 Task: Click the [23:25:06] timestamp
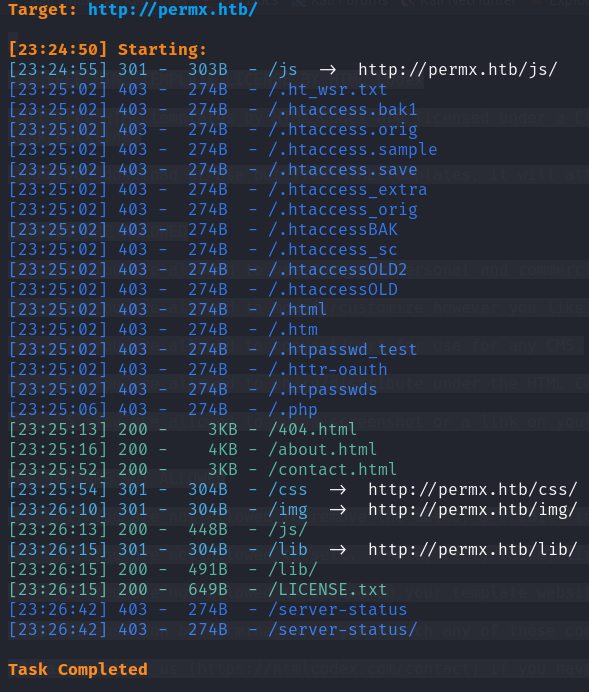(x=58, y=410)
